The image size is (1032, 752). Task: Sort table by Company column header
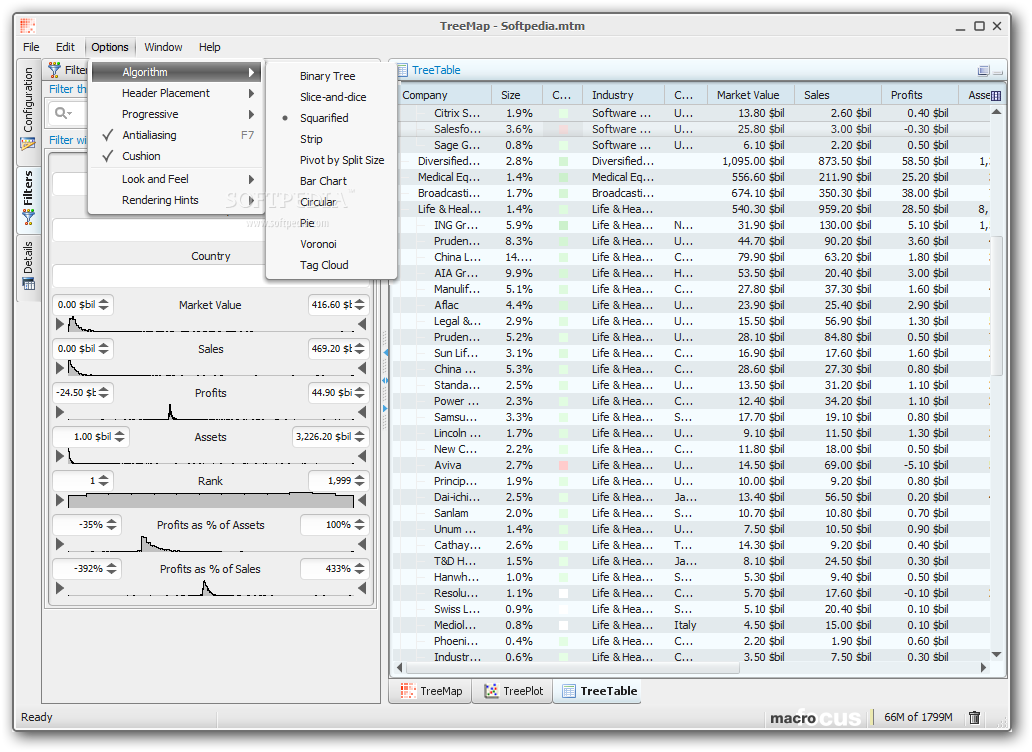[444, 95]
